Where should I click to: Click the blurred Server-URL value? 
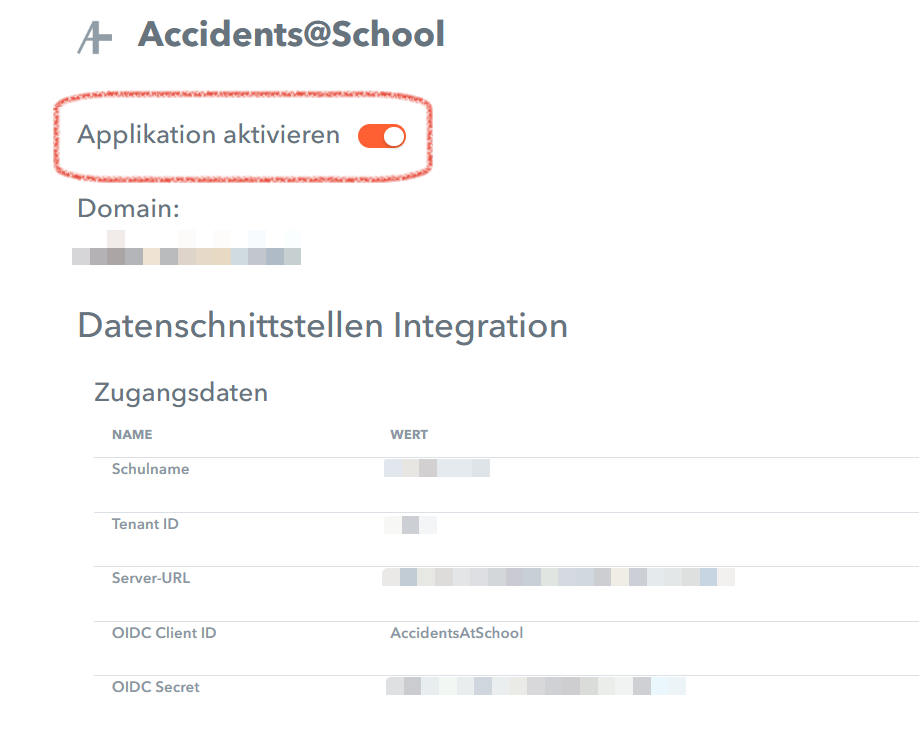(558, 577)
